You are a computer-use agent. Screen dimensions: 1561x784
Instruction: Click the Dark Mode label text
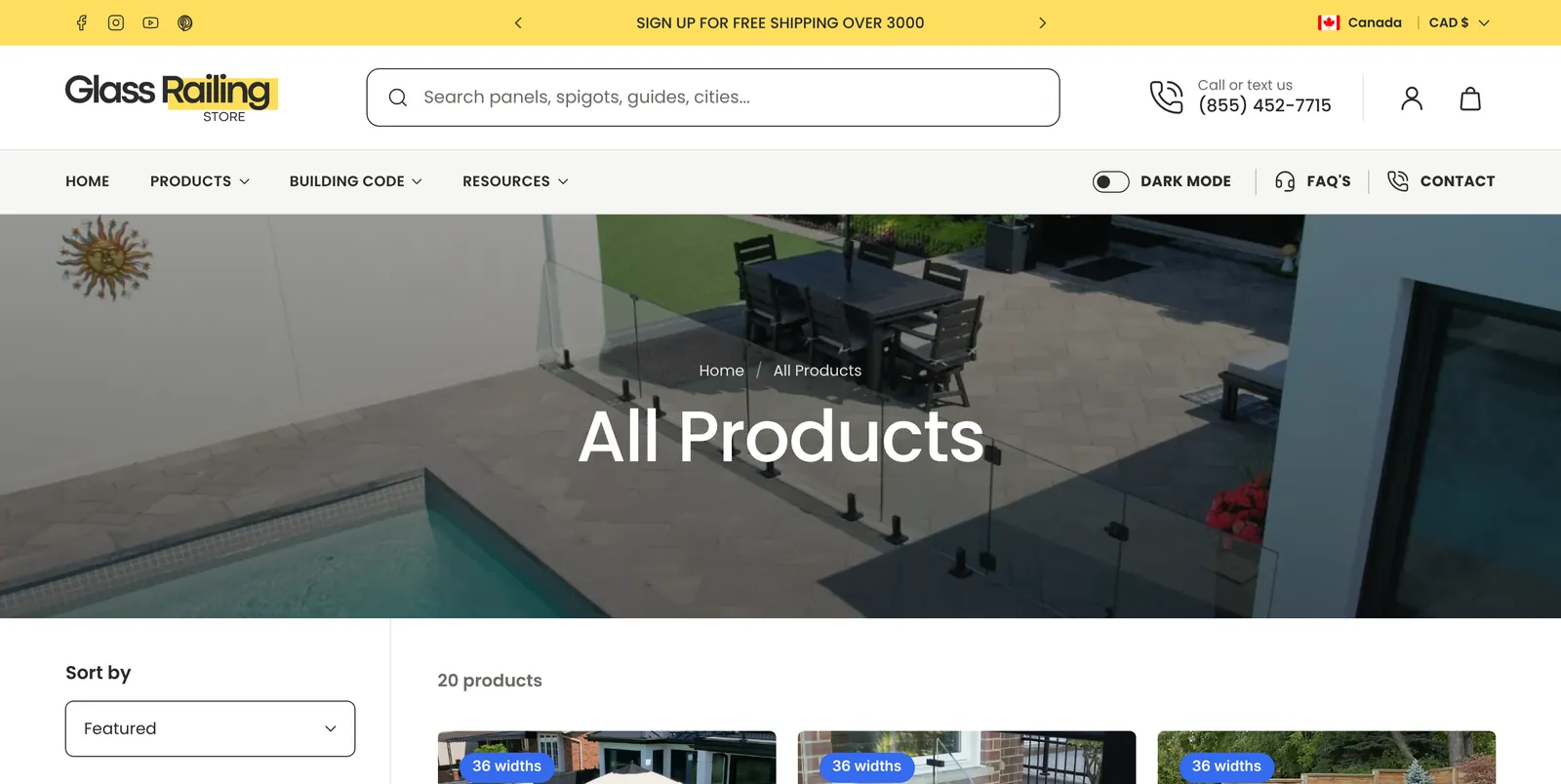(1185, 181)
